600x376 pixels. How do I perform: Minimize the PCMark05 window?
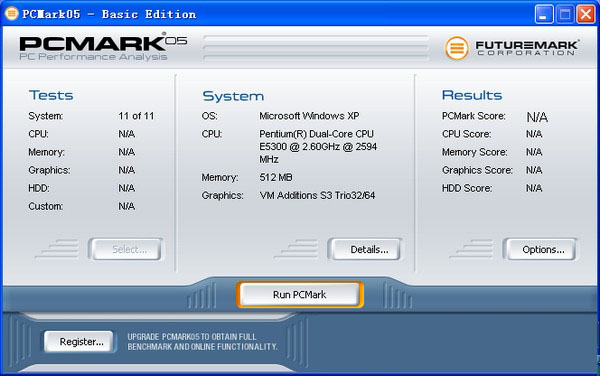pos(544,15)
